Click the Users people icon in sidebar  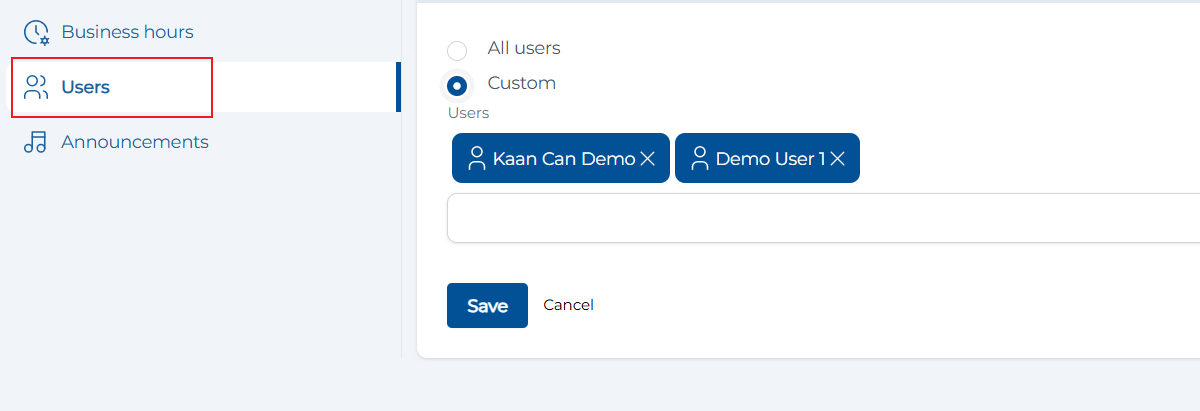tap(36, 87)
